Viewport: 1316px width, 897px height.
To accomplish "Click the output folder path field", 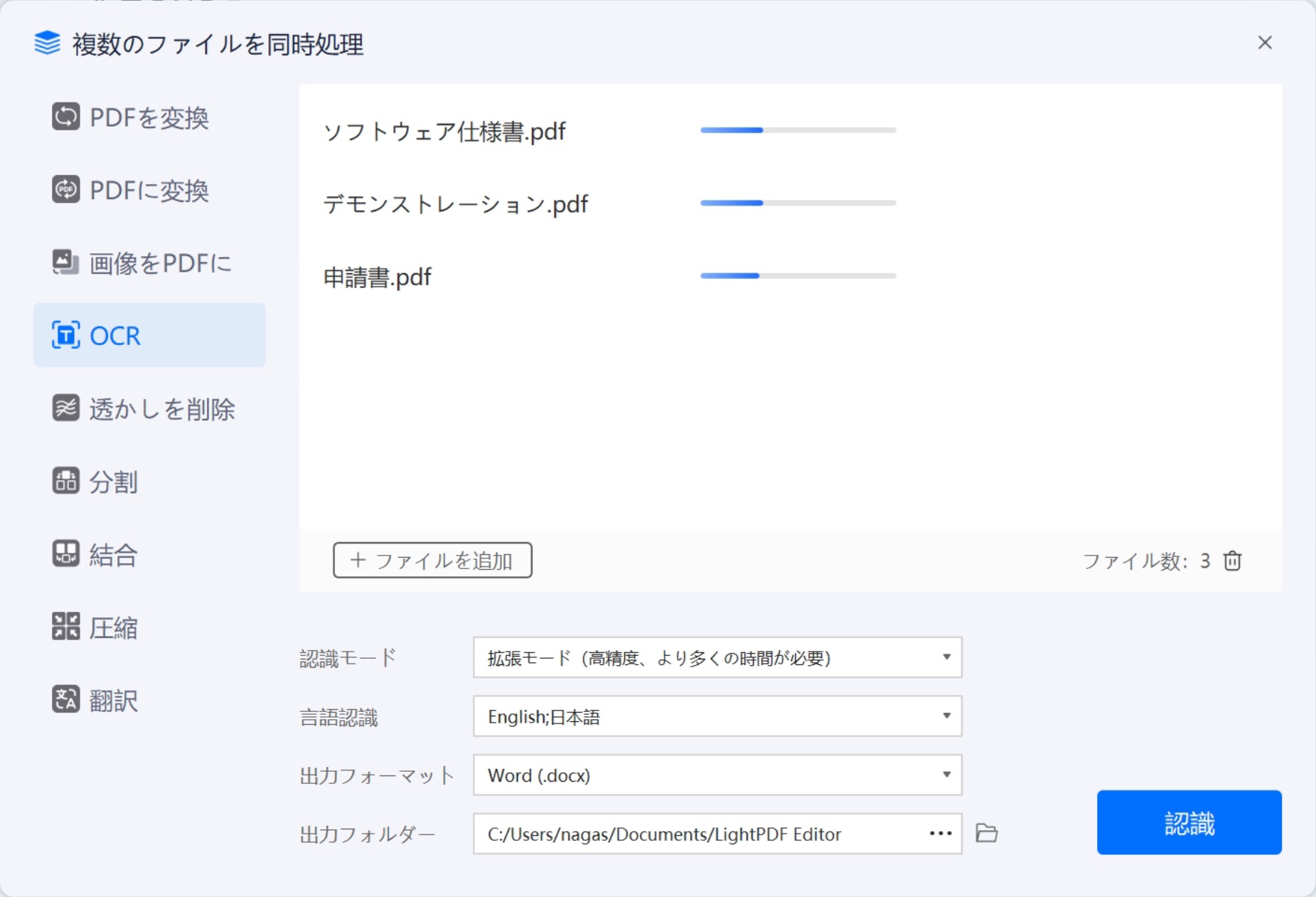I will coord(697,834).
